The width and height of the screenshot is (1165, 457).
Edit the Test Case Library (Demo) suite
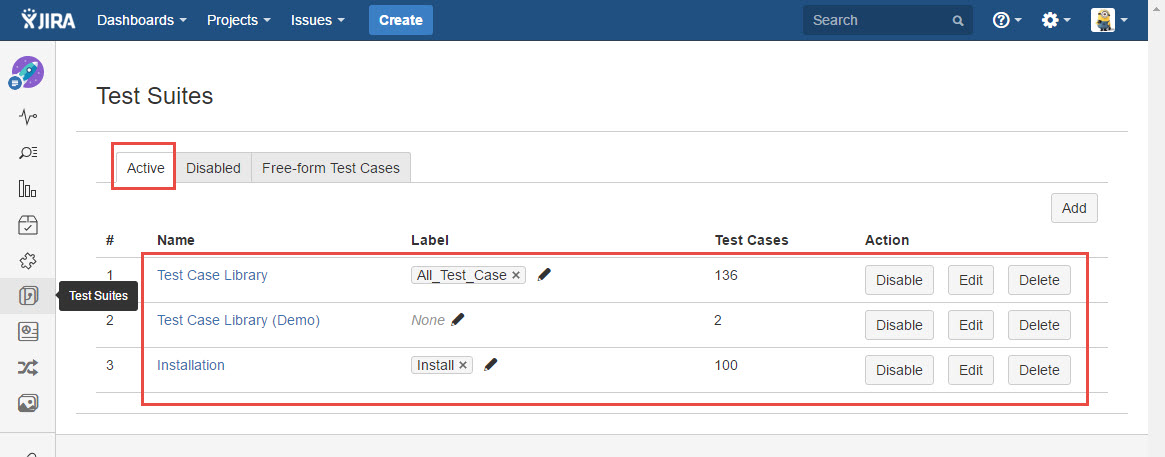pyautogui.click(x=970, y=325)
